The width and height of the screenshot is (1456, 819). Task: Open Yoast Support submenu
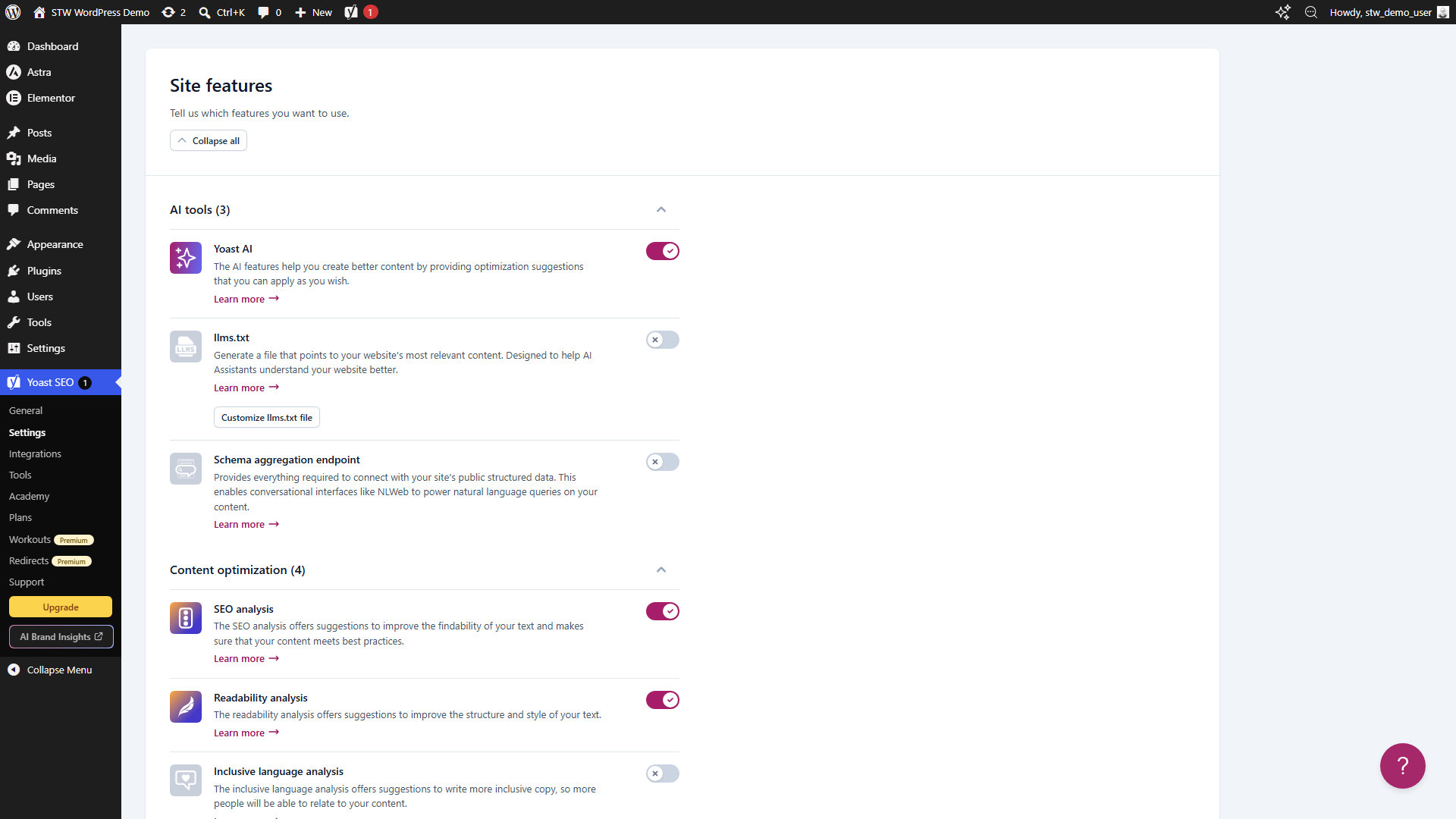(27, 582)
